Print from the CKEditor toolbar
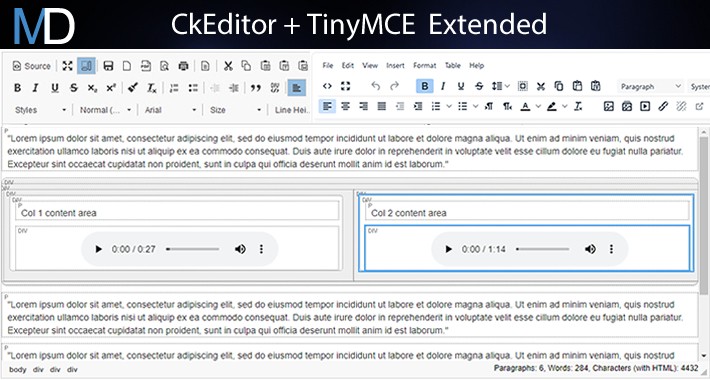This screenshot has width=710, height=380. point(183,66)
